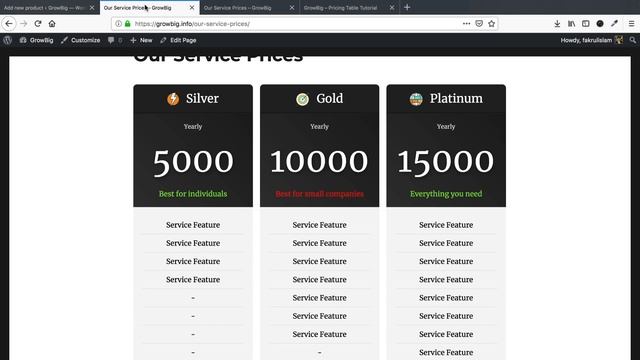Open the browser home page
This screenshot has width=640, height=360.
[52, 24]
